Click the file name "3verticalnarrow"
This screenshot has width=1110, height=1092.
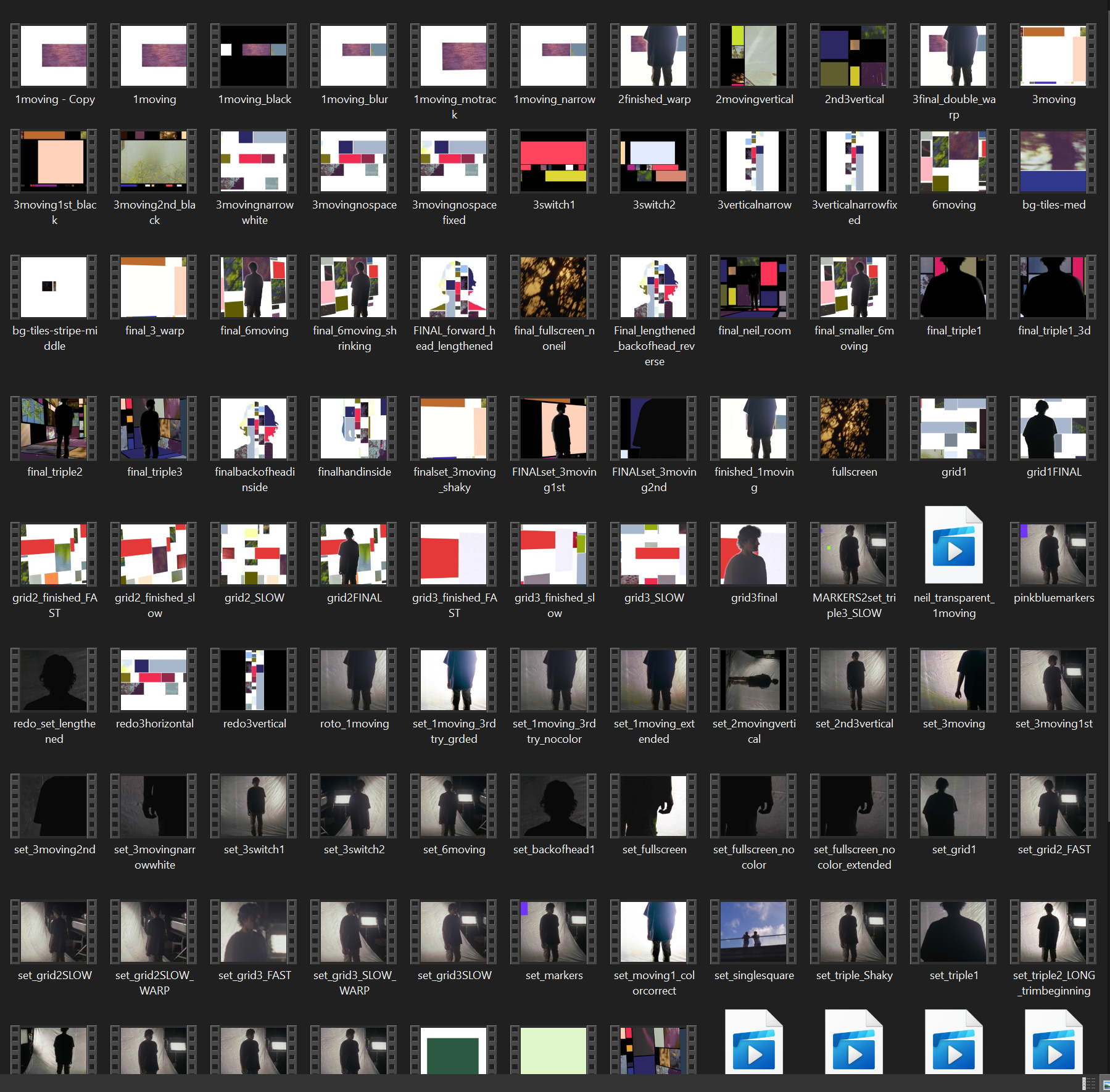click(754, 205)
